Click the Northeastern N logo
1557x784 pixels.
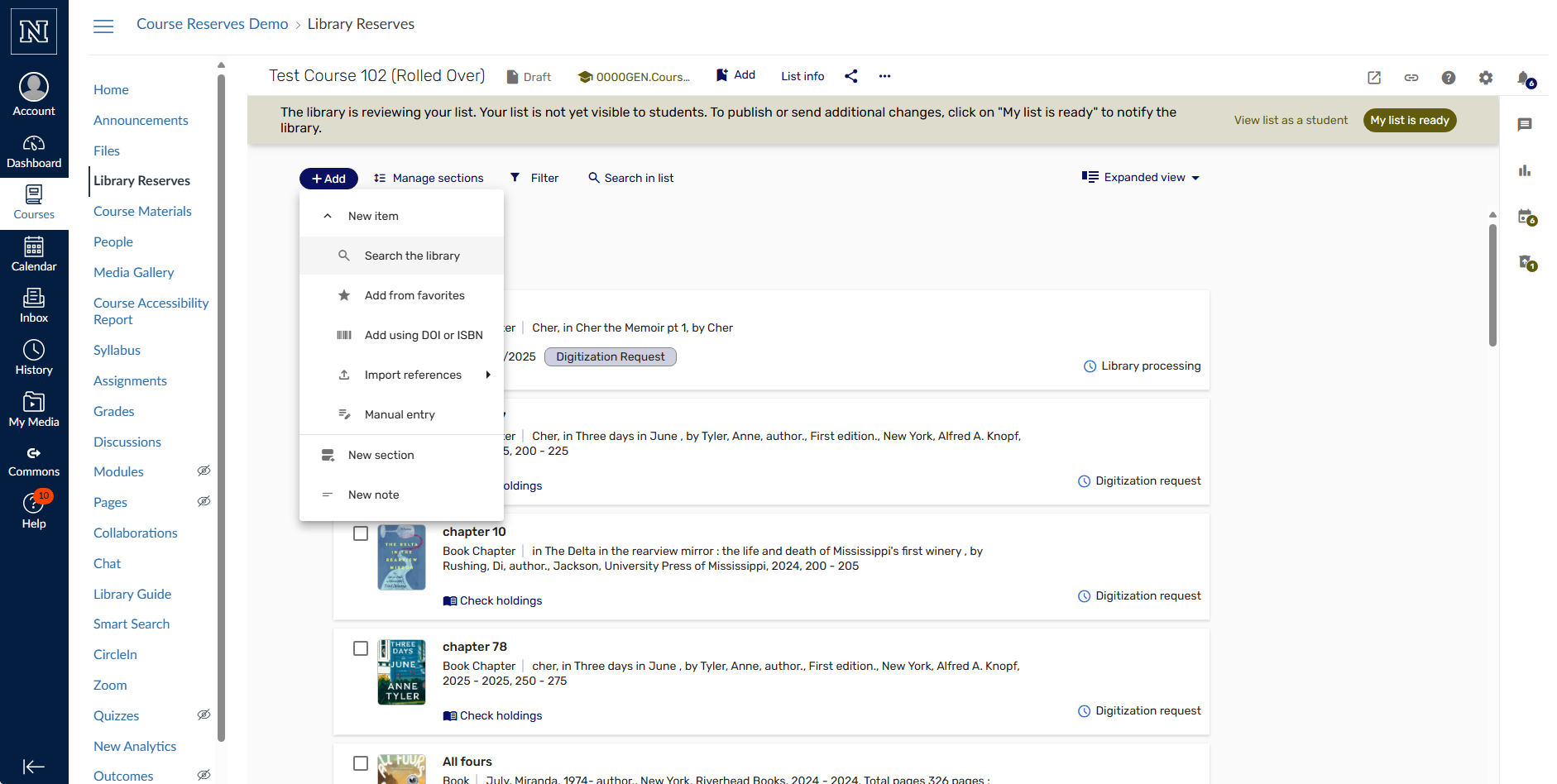coord(34,31)
